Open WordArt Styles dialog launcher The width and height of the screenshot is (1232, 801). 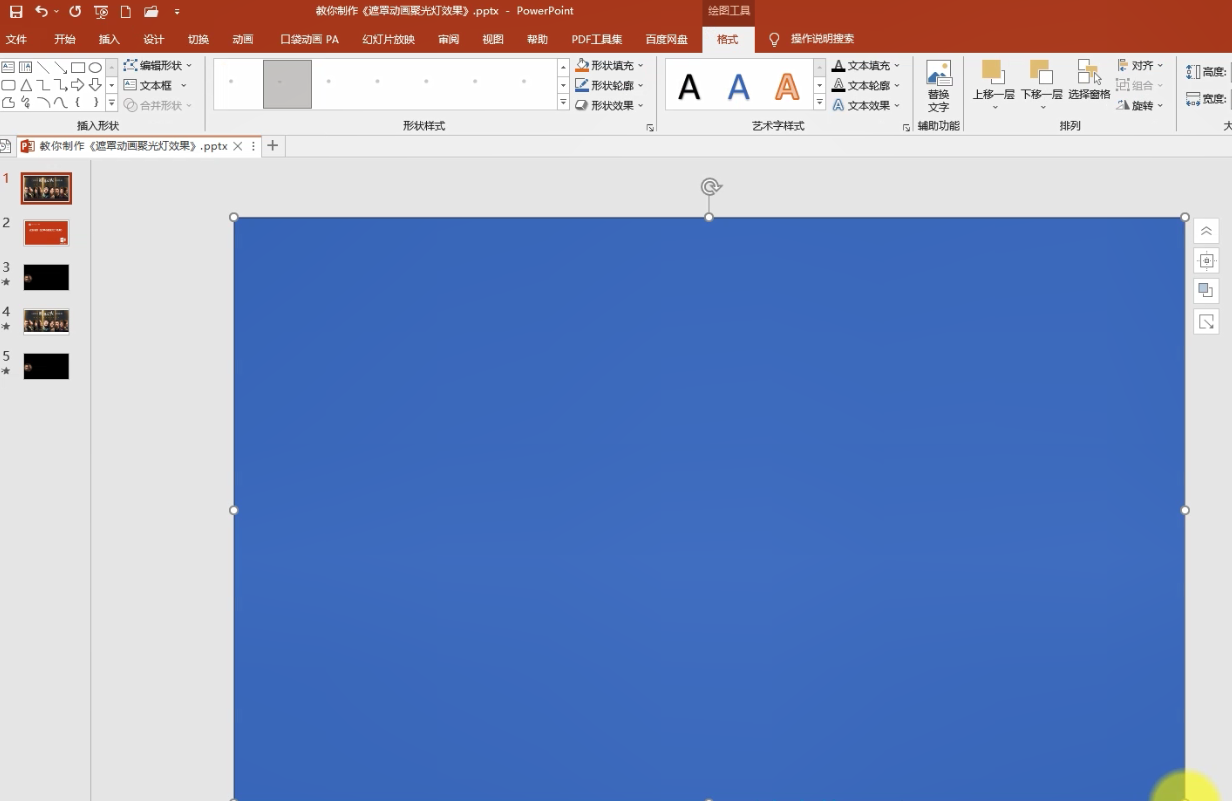pyautogui.click(x=907, y=127)
